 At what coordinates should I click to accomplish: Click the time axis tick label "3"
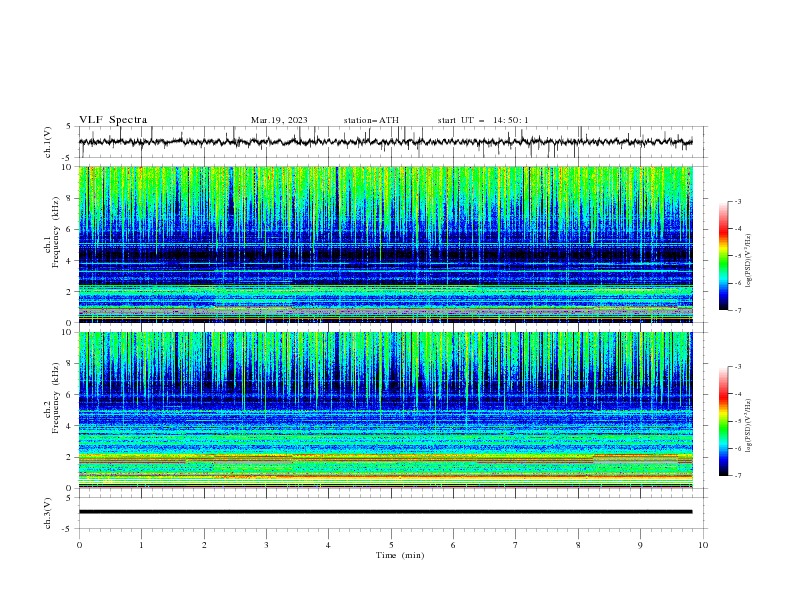(266, 545)
